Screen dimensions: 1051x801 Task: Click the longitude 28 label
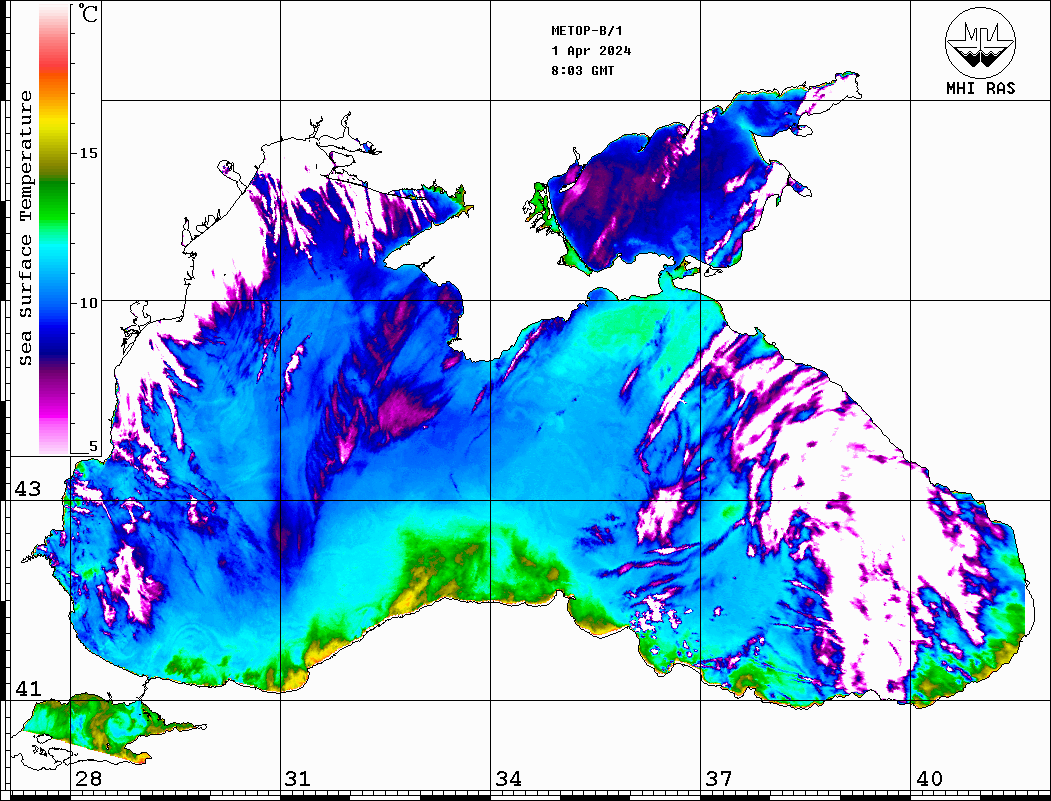click(x=88, y=779)
